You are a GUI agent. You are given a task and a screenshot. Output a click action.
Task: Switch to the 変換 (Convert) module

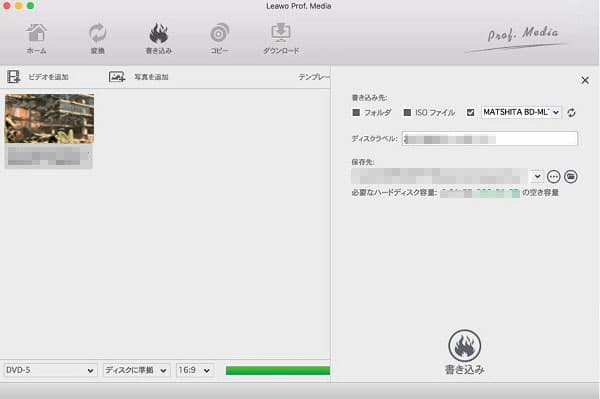tap(98, 39)
